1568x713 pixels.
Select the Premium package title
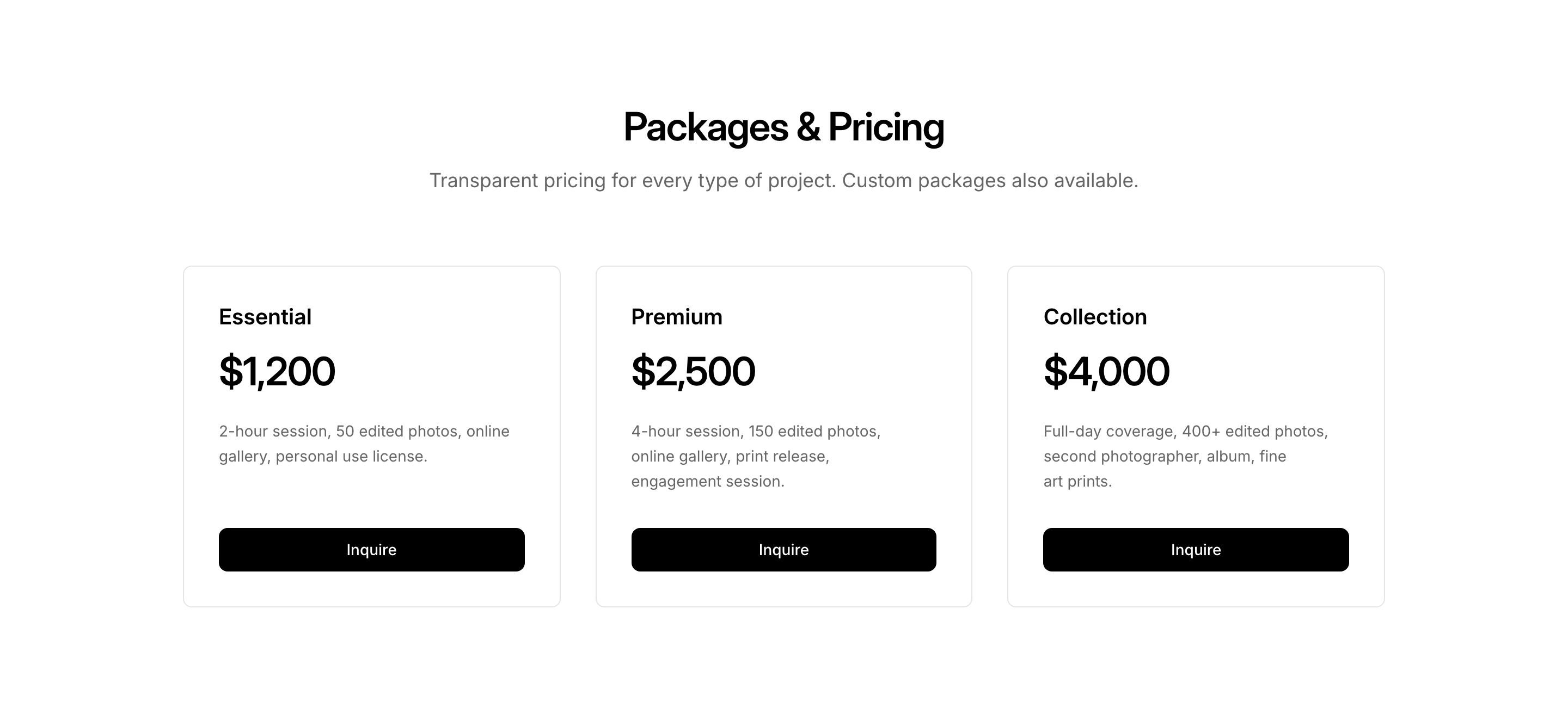coord(676,317)
